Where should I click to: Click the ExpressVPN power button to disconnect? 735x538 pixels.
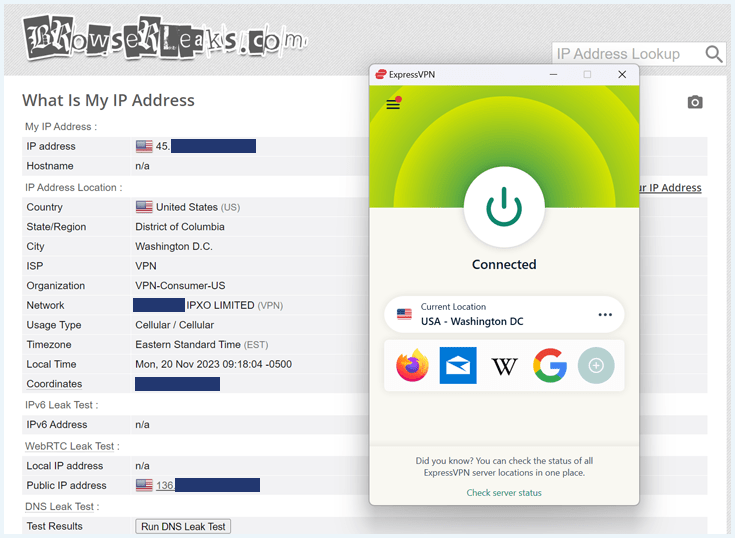(x=504, y=207)
